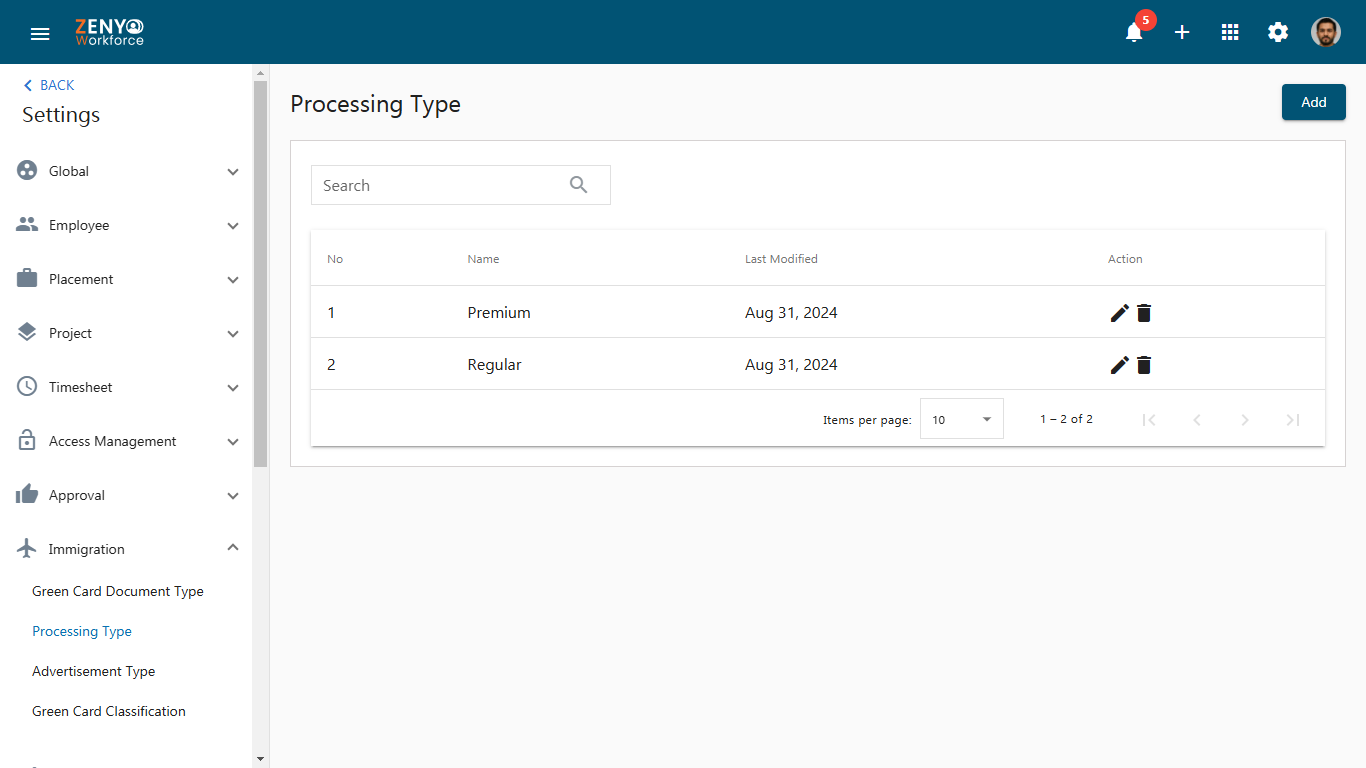The height and width of the screenshot is (768, 1366).
Task: Click the Premium row's Aug 31, 2024 date
Action: [791, 313]
